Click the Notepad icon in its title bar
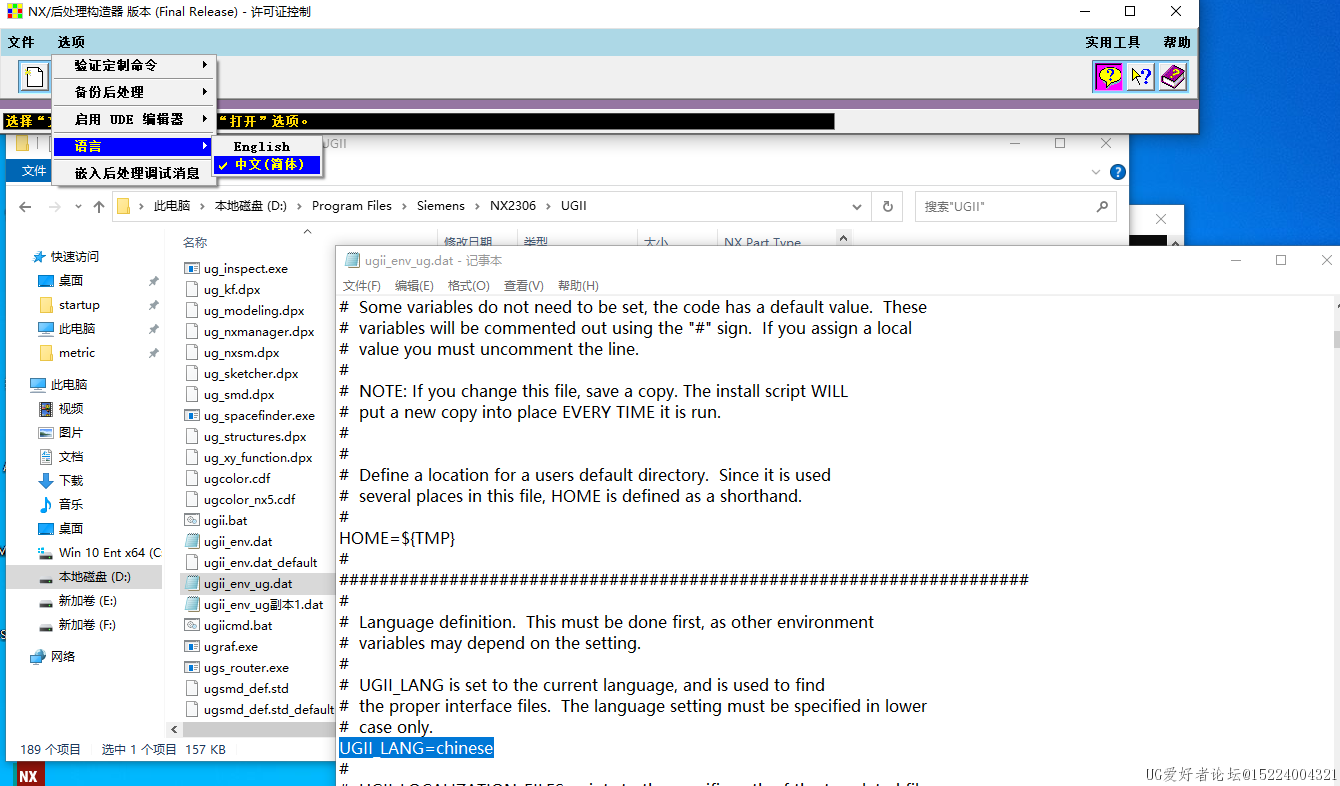Image resolution: width=1340 pixels, height=786 pixels. tap(352, 260)
